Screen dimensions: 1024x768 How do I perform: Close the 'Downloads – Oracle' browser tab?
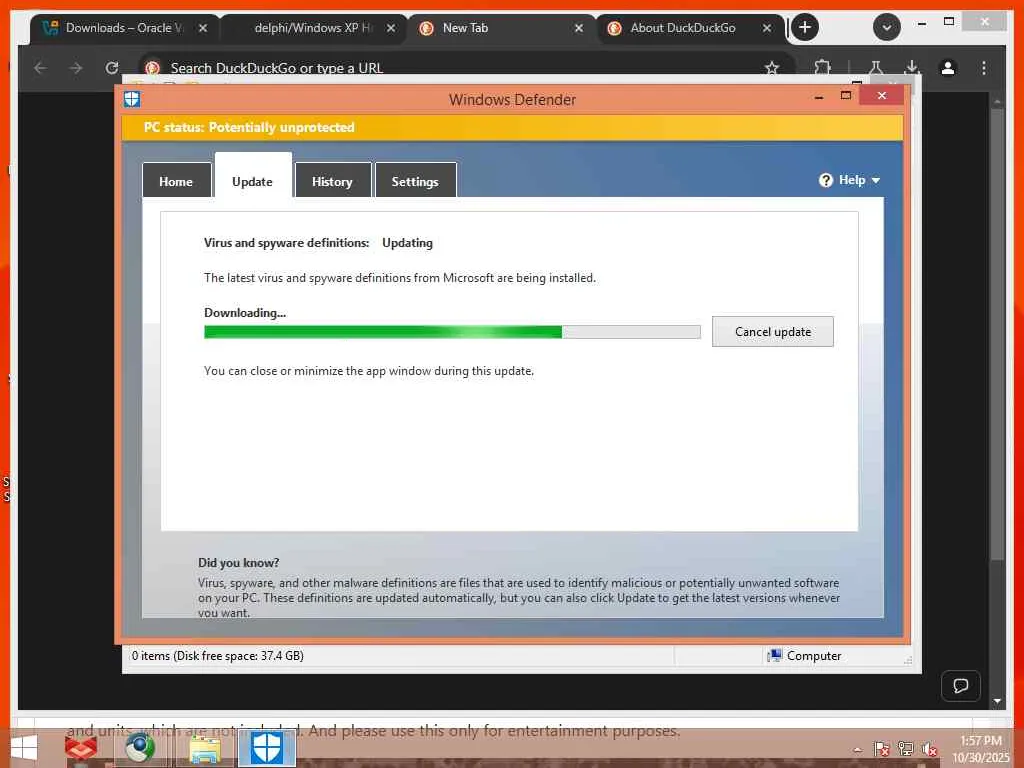[203, 28]
